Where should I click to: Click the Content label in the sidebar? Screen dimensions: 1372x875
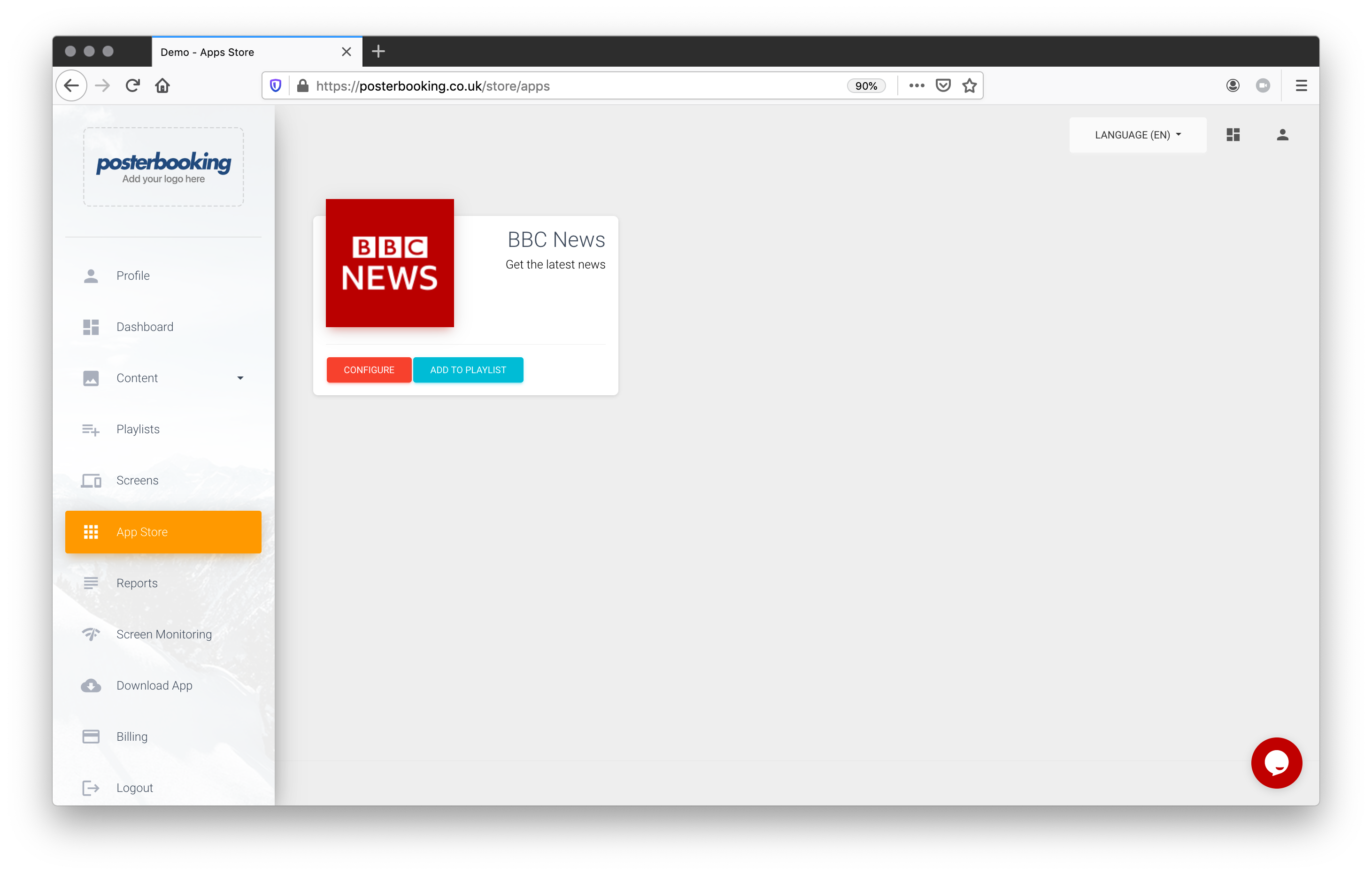[137, 378]
